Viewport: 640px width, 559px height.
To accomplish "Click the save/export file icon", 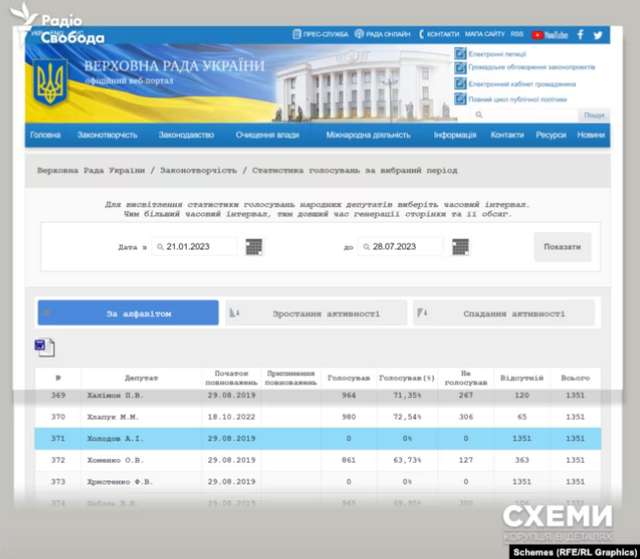I will pyautogui.click(x=44, y=348).
